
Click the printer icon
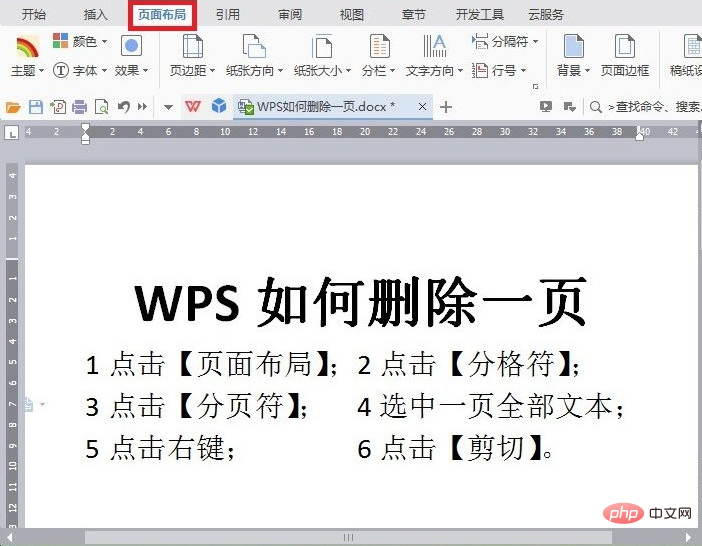[80, 107]
